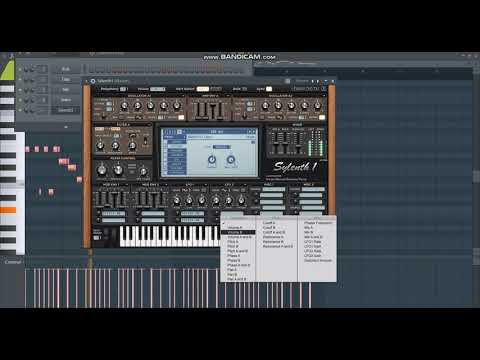Mute the Snare channel via its LED

coord(20,100)
